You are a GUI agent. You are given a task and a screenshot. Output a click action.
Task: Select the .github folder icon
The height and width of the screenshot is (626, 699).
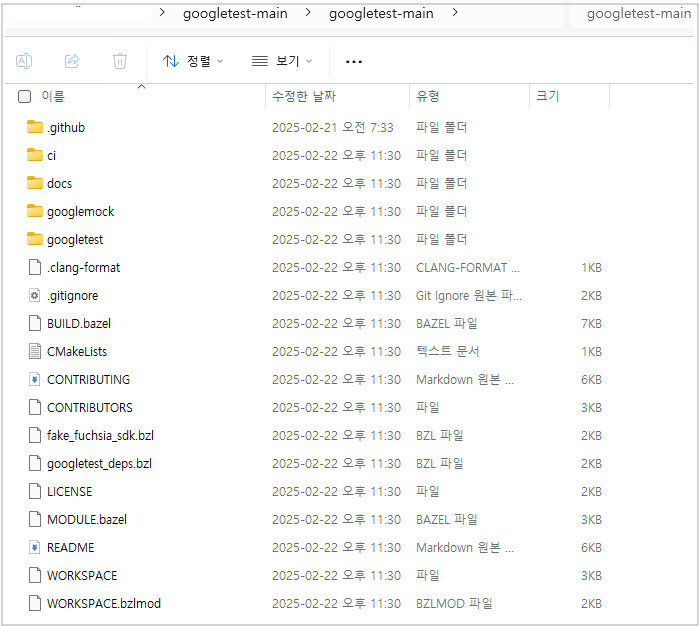[x=35, y=127]
